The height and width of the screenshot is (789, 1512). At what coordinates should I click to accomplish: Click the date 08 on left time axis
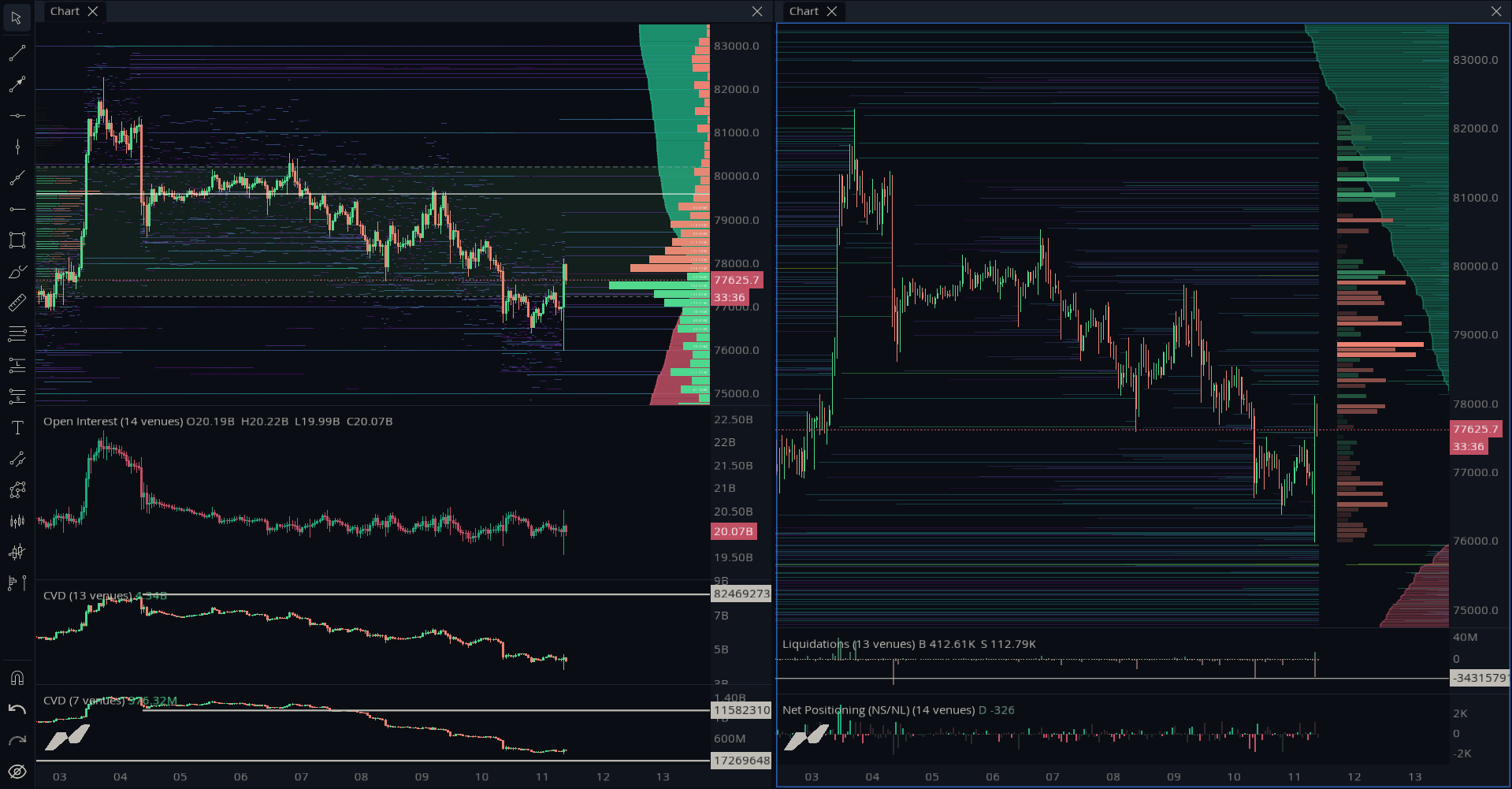(x=361, y=776)
